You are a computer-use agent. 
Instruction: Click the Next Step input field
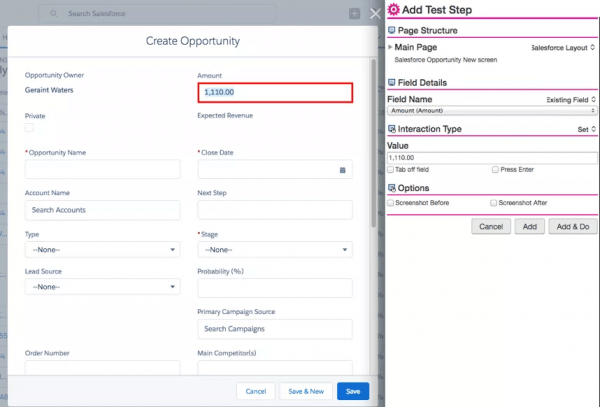[x=275, y=210]
